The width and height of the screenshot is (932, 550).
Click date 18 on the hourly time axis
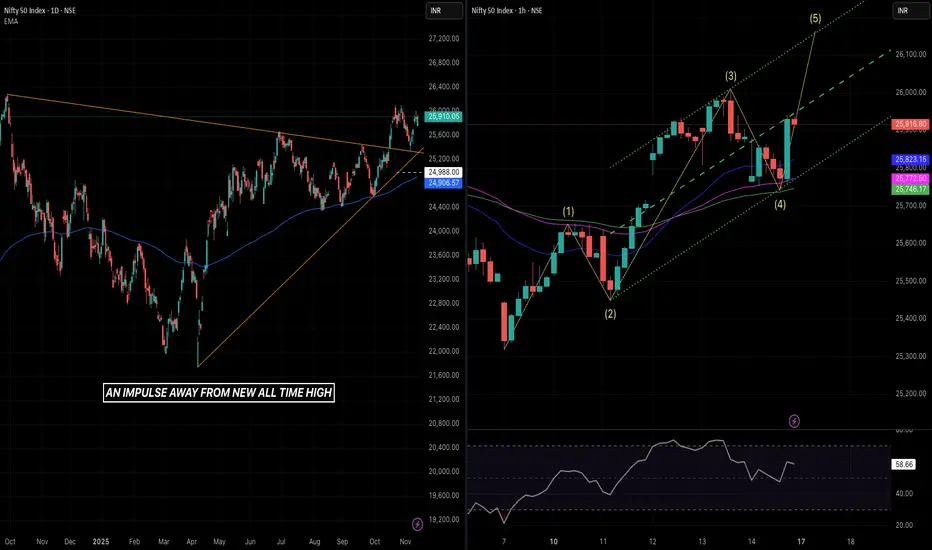(851, 542)
